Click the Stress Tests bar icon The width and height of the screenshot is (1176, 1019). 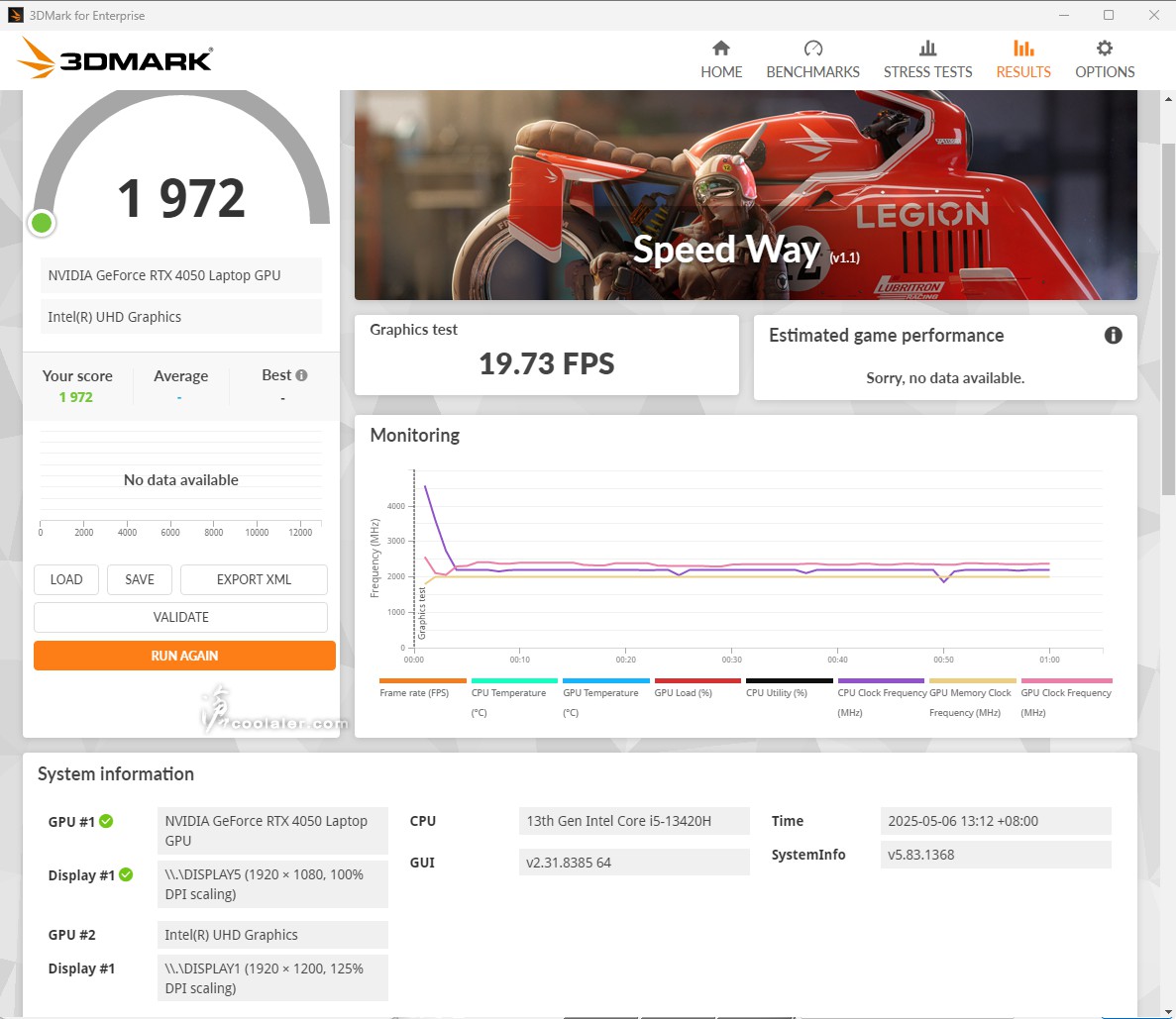coord(927,49)
